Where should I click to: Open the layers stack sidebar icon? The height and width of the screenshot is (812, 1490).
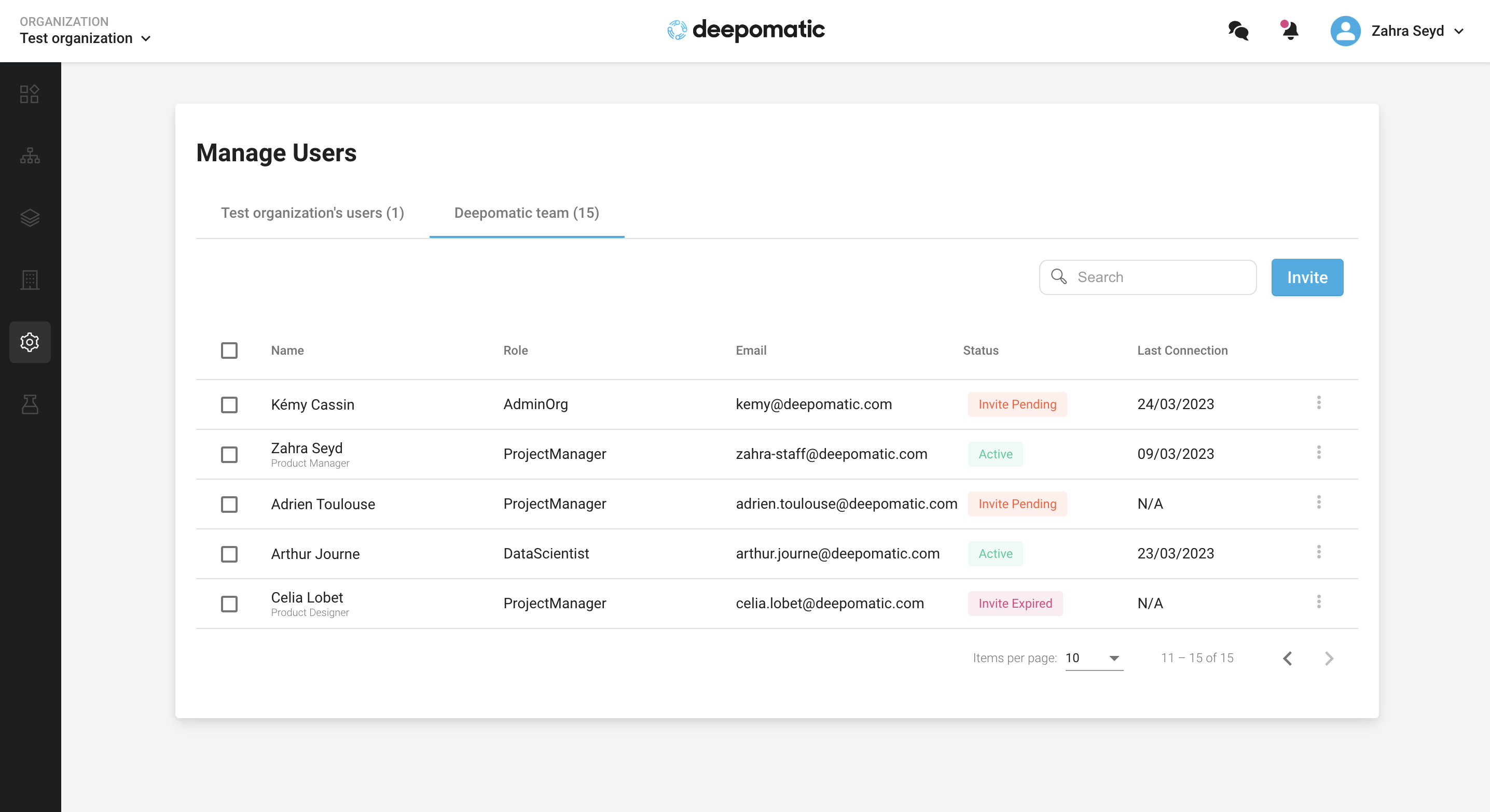coord(30,218)
